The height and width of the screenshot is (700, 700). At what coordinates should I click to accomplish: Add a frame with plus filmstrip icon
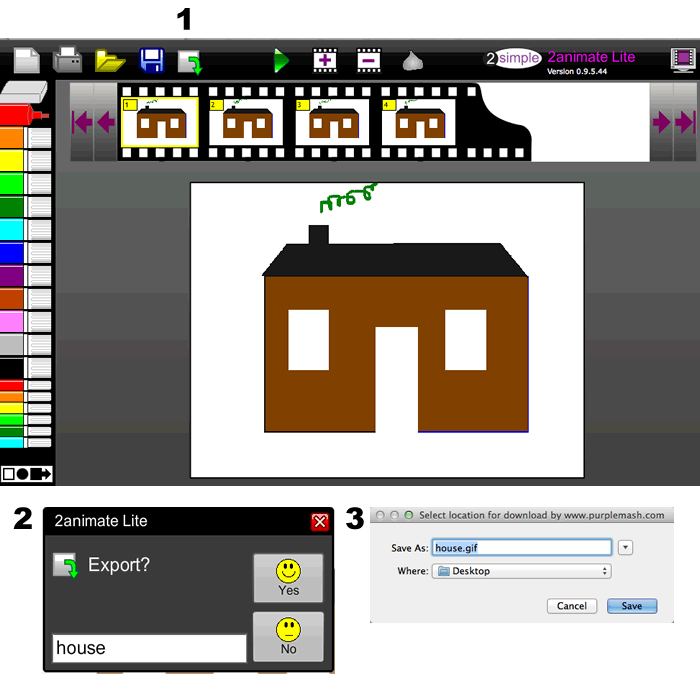point(325,60)
